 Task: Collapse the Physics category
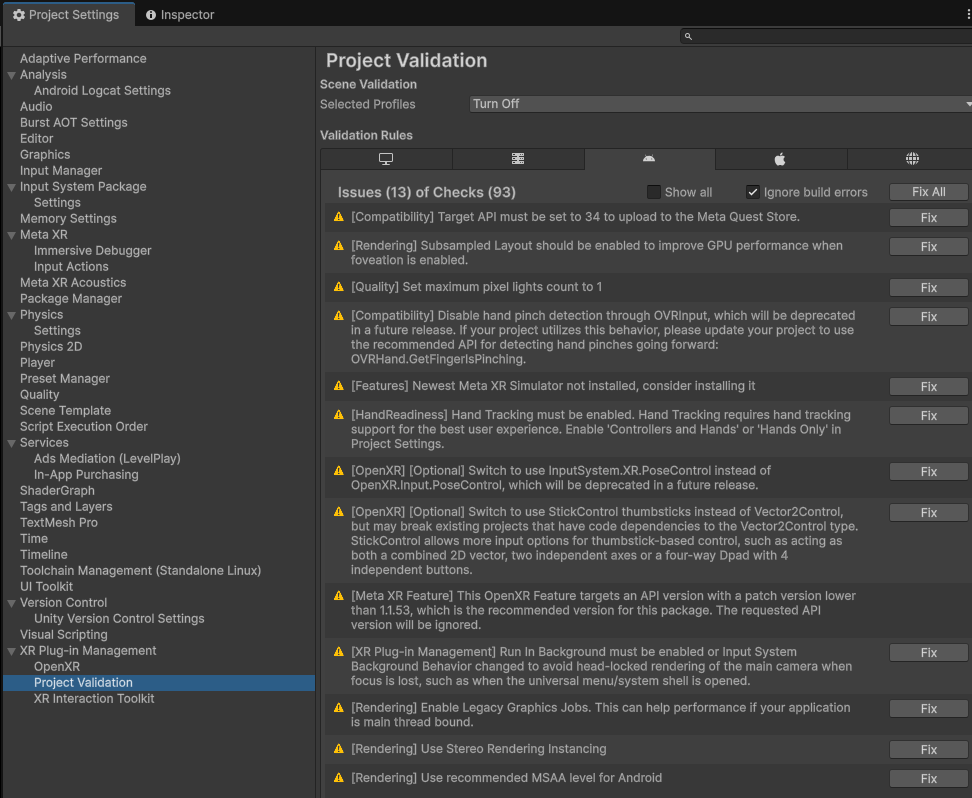[11, 315]
